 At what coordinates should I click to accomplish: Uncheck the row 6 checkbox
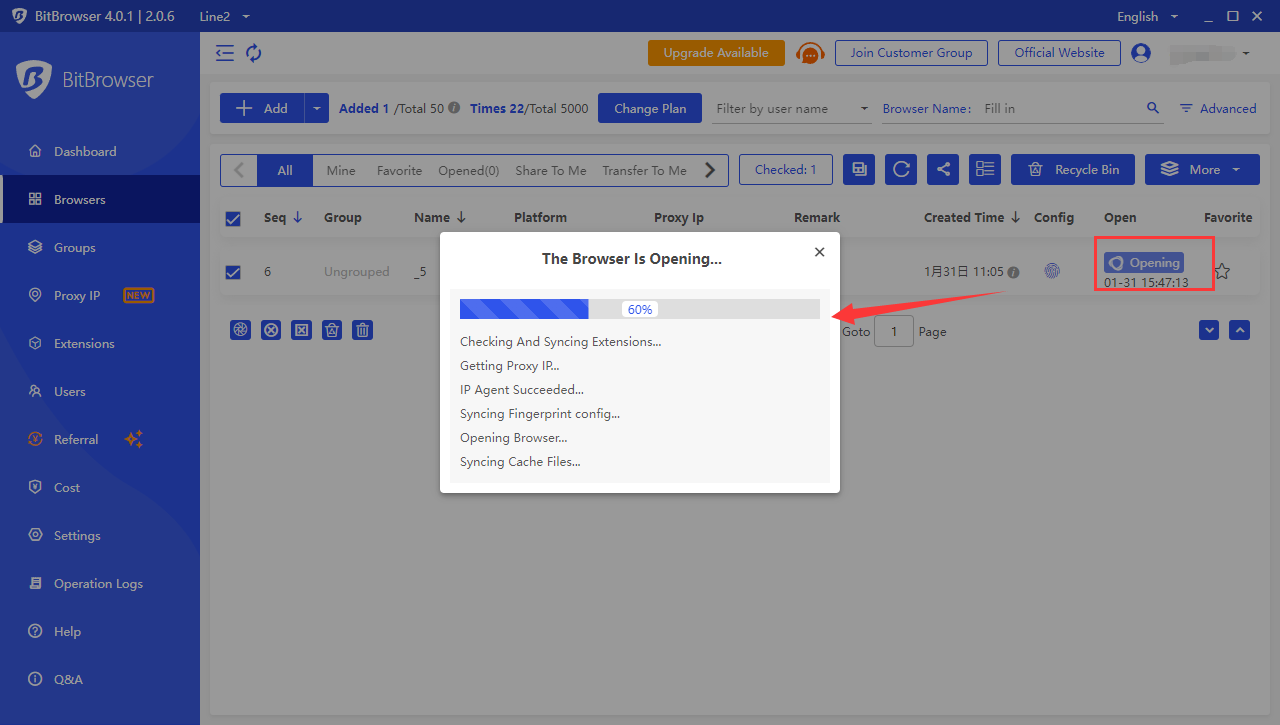click(233, 272)
